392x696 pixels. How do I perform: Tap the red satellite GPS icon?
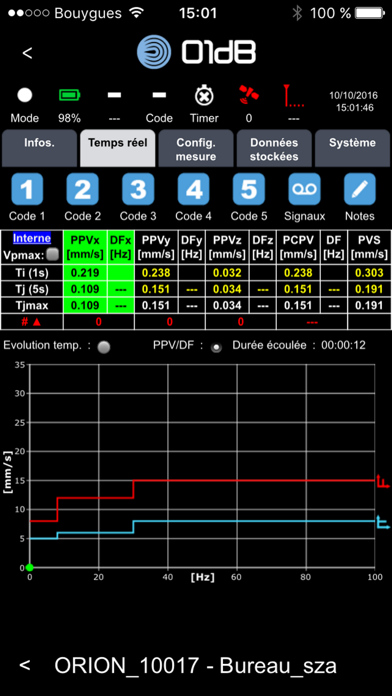249,95
